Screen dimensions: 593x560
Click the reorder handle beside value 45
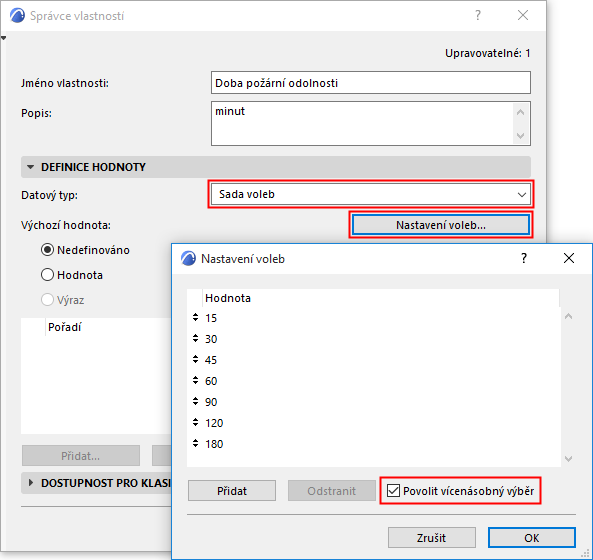[x=195, y=359]
